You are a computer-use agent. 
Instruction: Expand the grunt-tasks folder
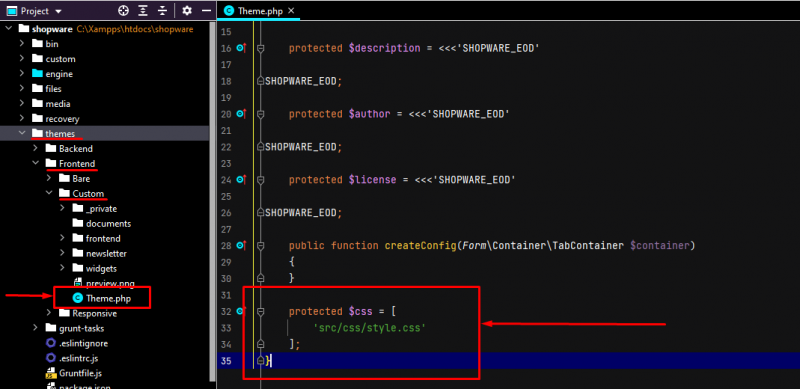35,328
